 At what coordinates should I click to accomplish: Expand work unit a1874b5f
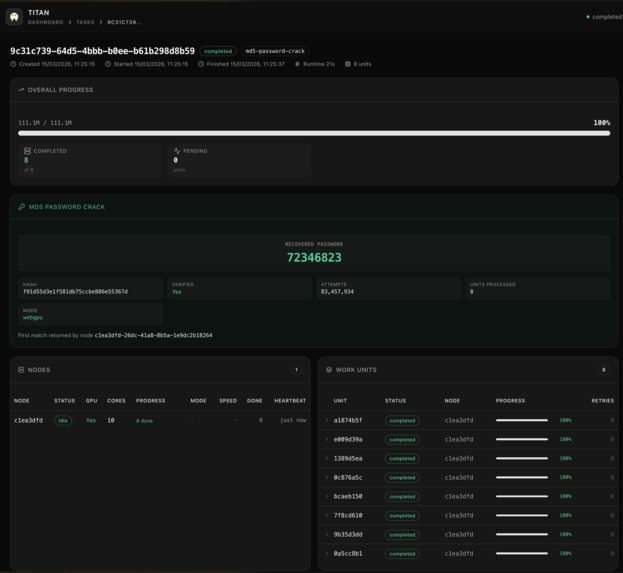[327, 420]
